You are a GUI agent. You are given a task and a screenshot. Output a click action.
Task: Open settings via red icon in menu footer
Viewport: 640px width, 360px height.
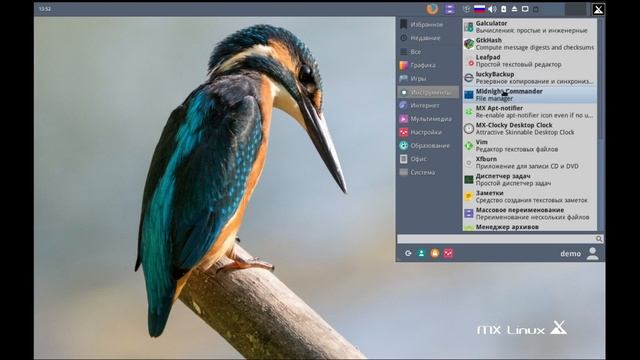tap(448, 253)
